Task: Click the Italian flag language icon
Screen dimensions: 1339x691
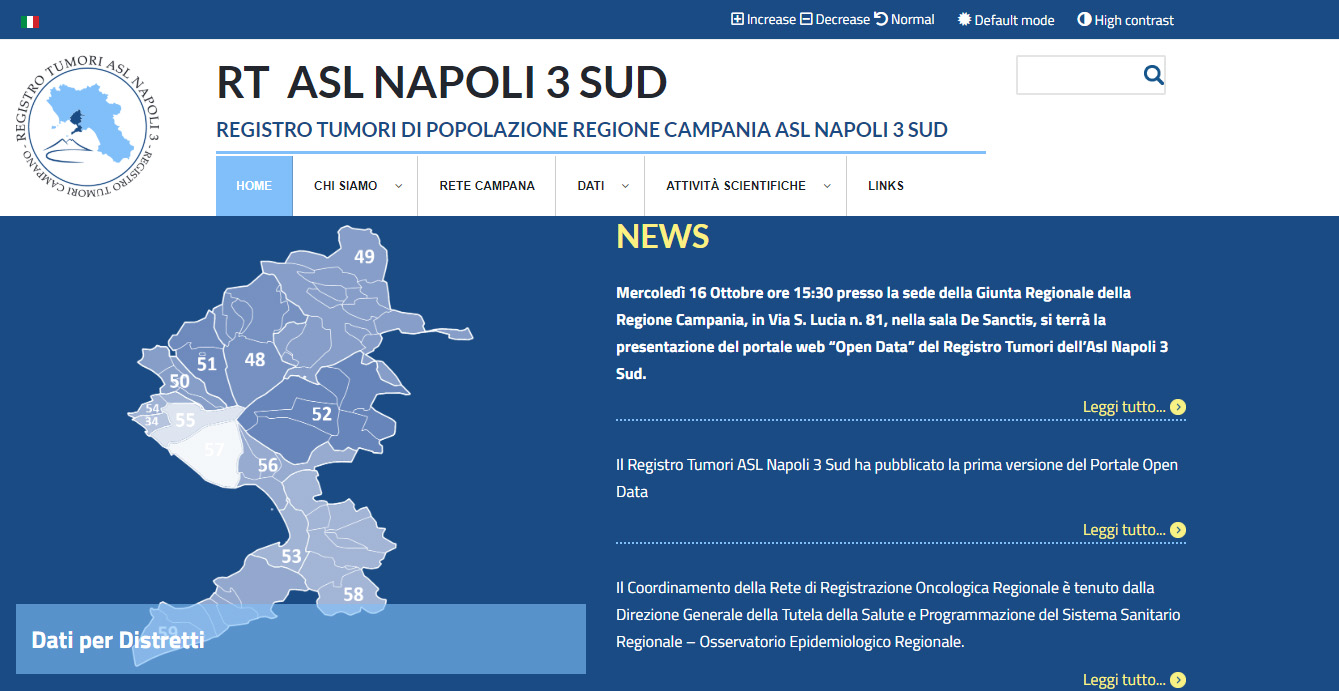Action: (x=30, y=21)
